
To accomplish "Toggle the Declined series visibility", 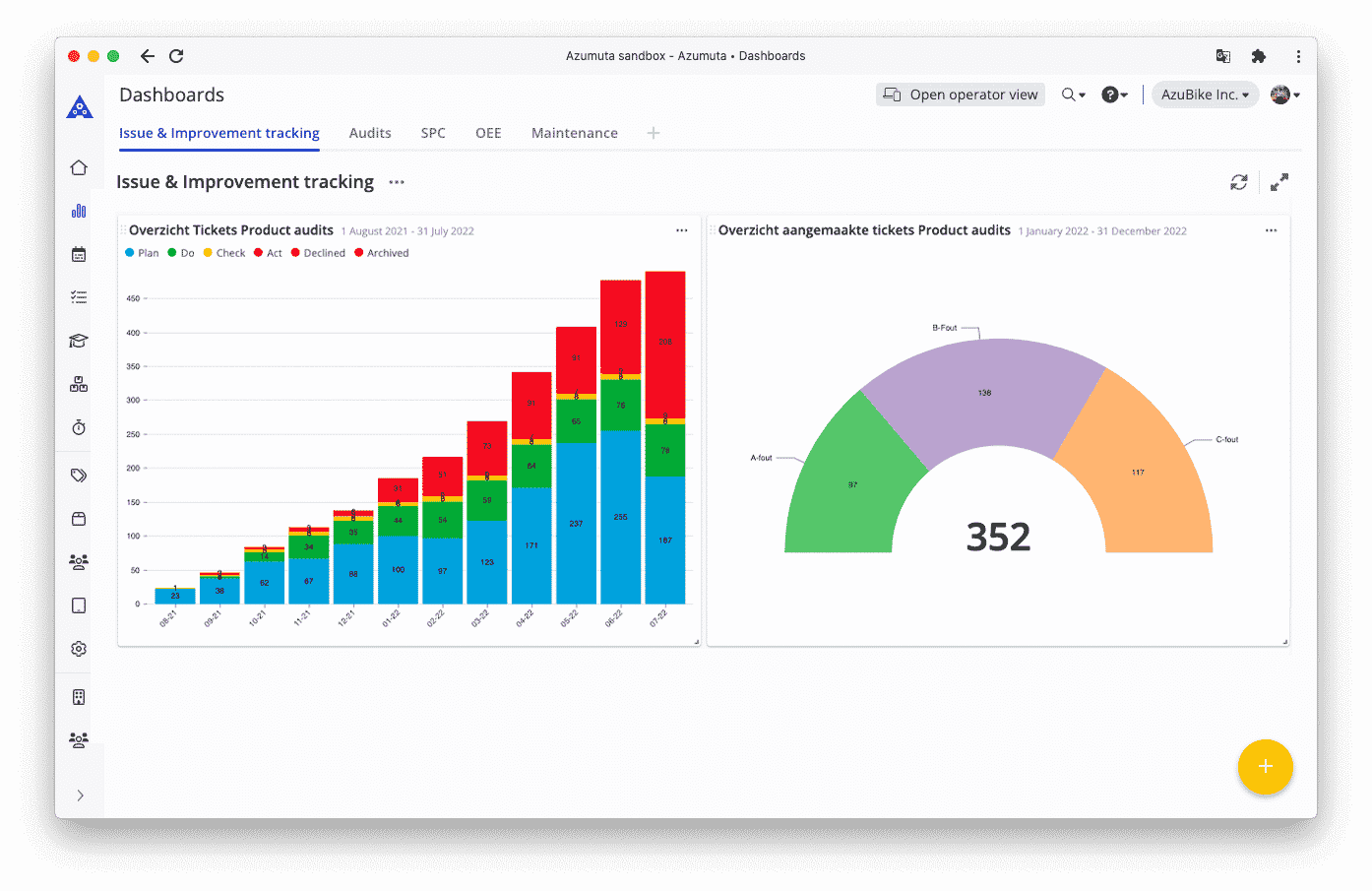I will (318, 252).
